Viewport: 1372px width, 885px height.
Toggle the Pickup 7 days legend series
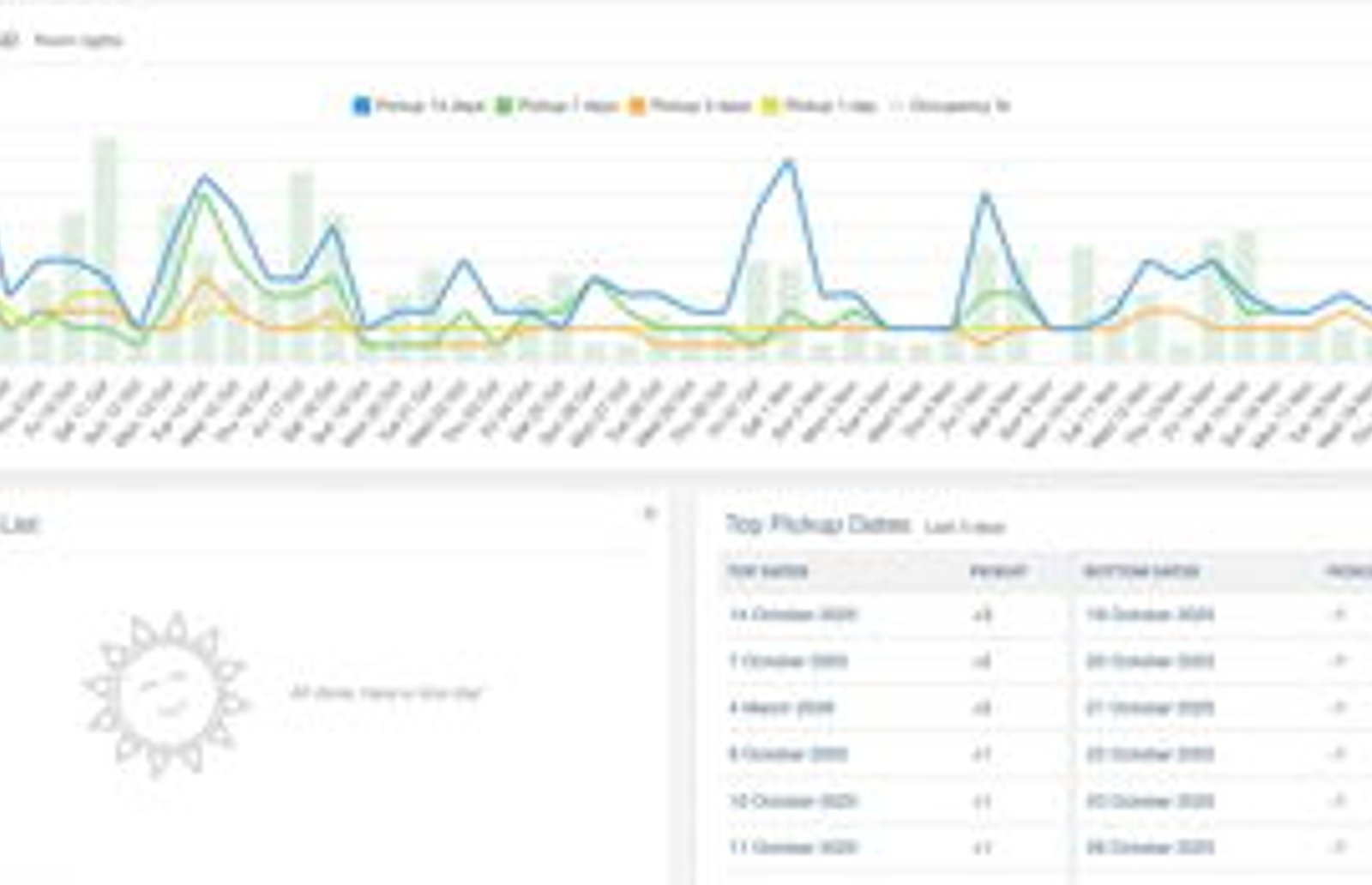tap(557, 106)
